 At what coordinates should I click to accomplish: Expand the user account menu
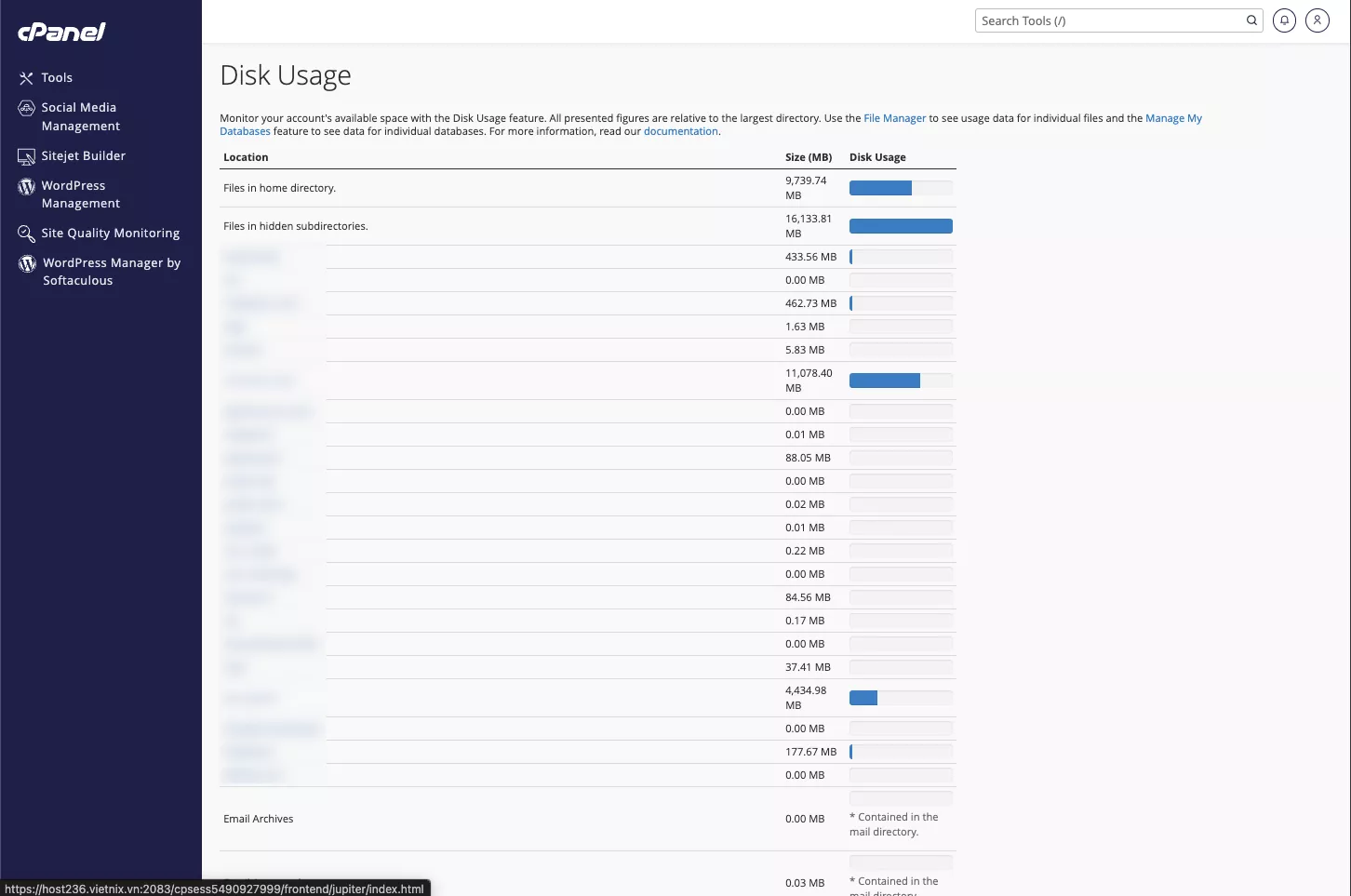(1318, 20)
